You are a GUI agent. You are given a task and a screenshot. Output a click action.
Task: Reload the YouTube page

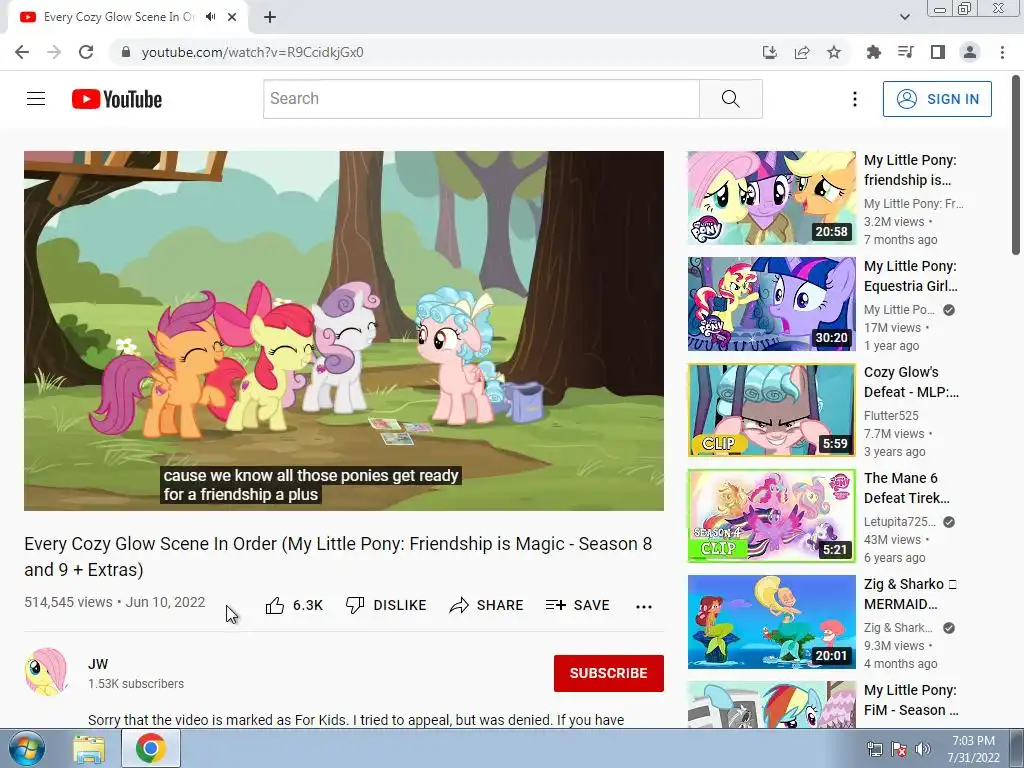86,52
